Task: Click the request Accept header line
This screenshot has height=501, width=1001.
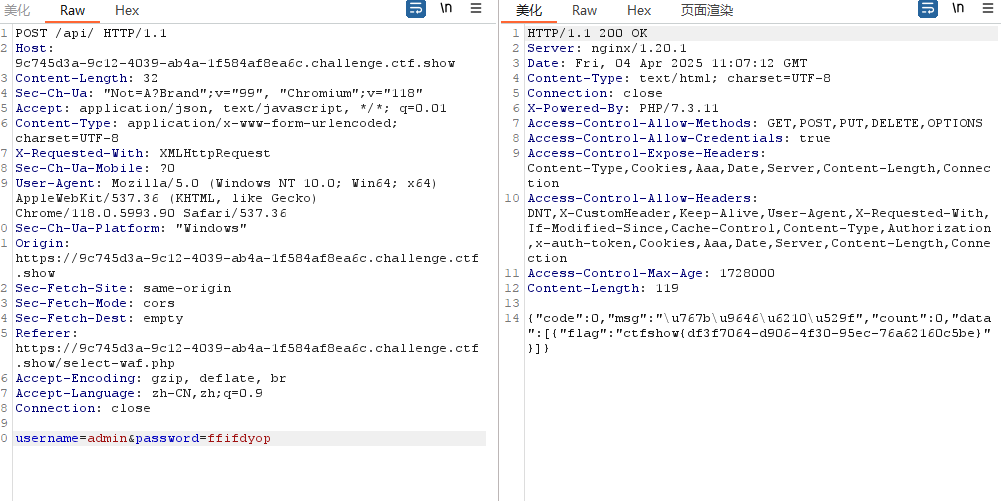Action: 231,108
